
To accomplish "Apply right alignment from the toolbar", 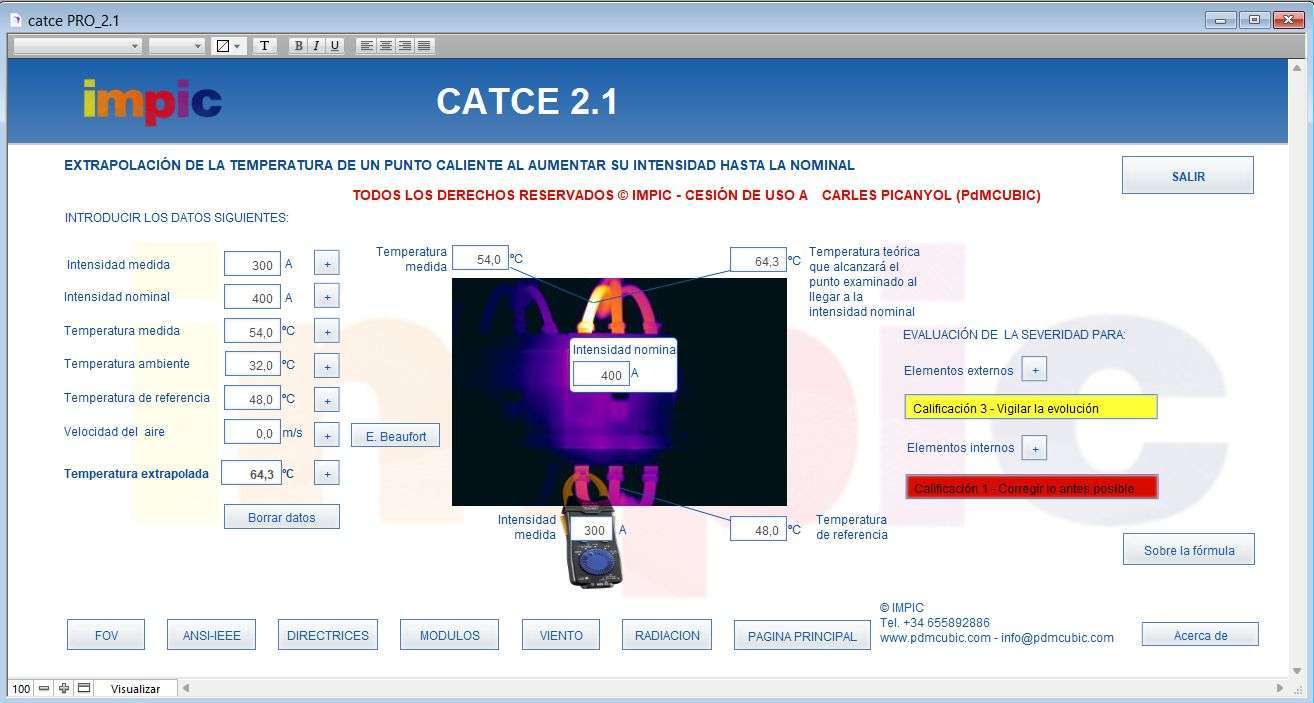I will tap(403, 45).
